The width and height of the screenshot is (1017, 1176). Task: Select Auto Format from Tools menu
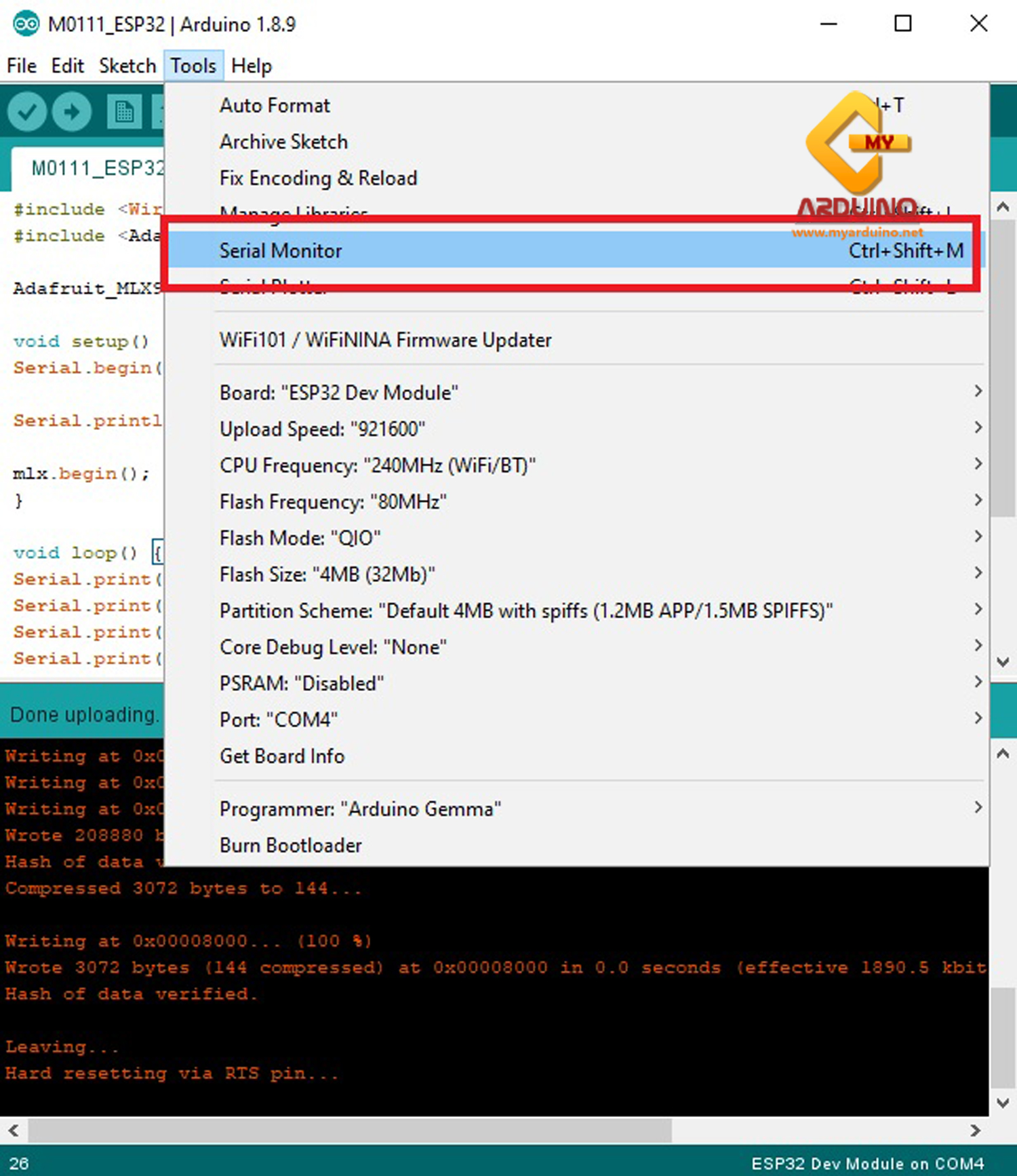tap(575, 105)
